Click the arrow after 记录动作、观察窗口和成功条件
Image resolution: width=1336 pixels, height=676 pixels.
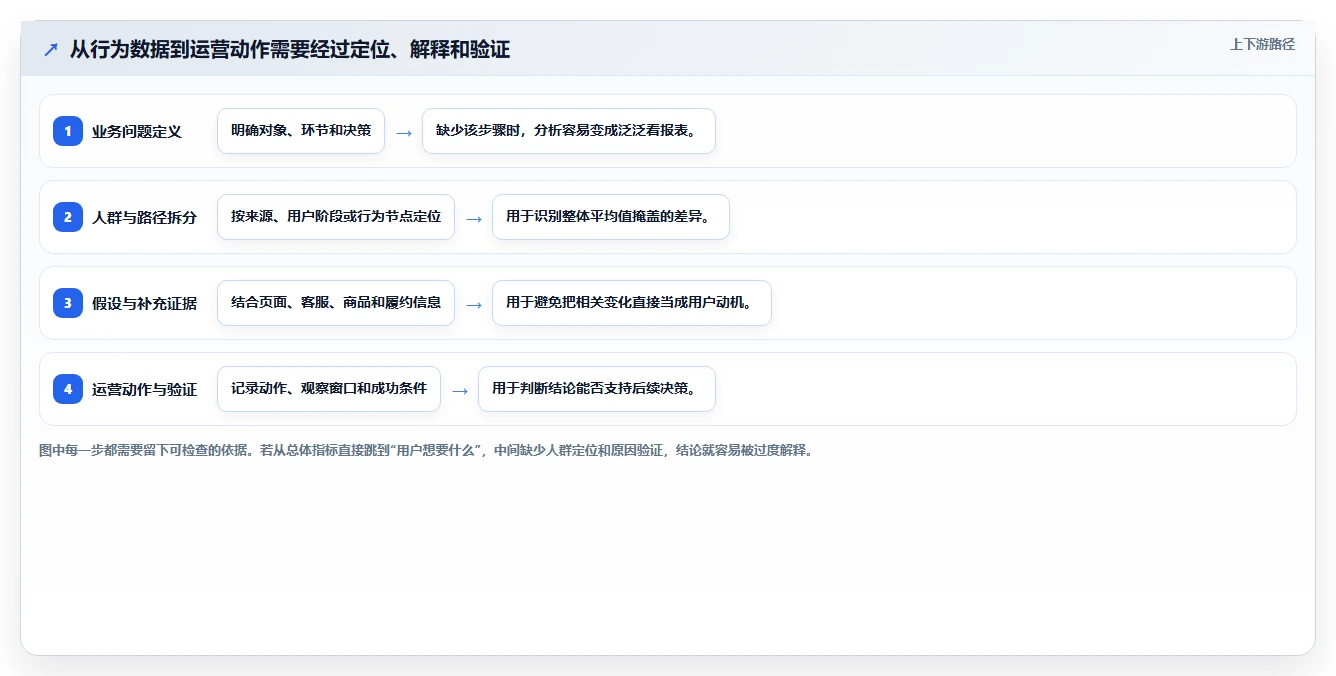pyautogui.click(x=460, y=390)
